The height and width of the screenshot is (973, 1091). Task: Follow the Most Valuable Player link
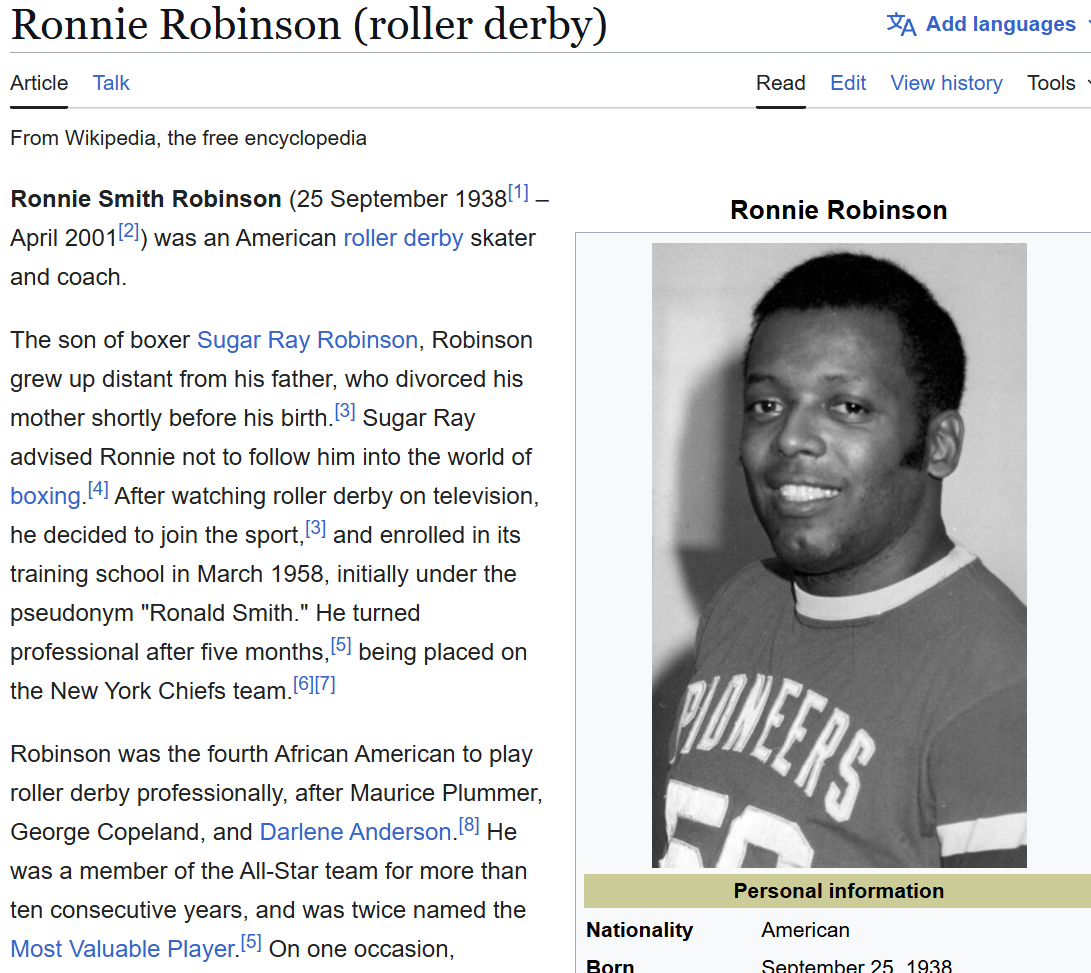(x=122, y=949)
